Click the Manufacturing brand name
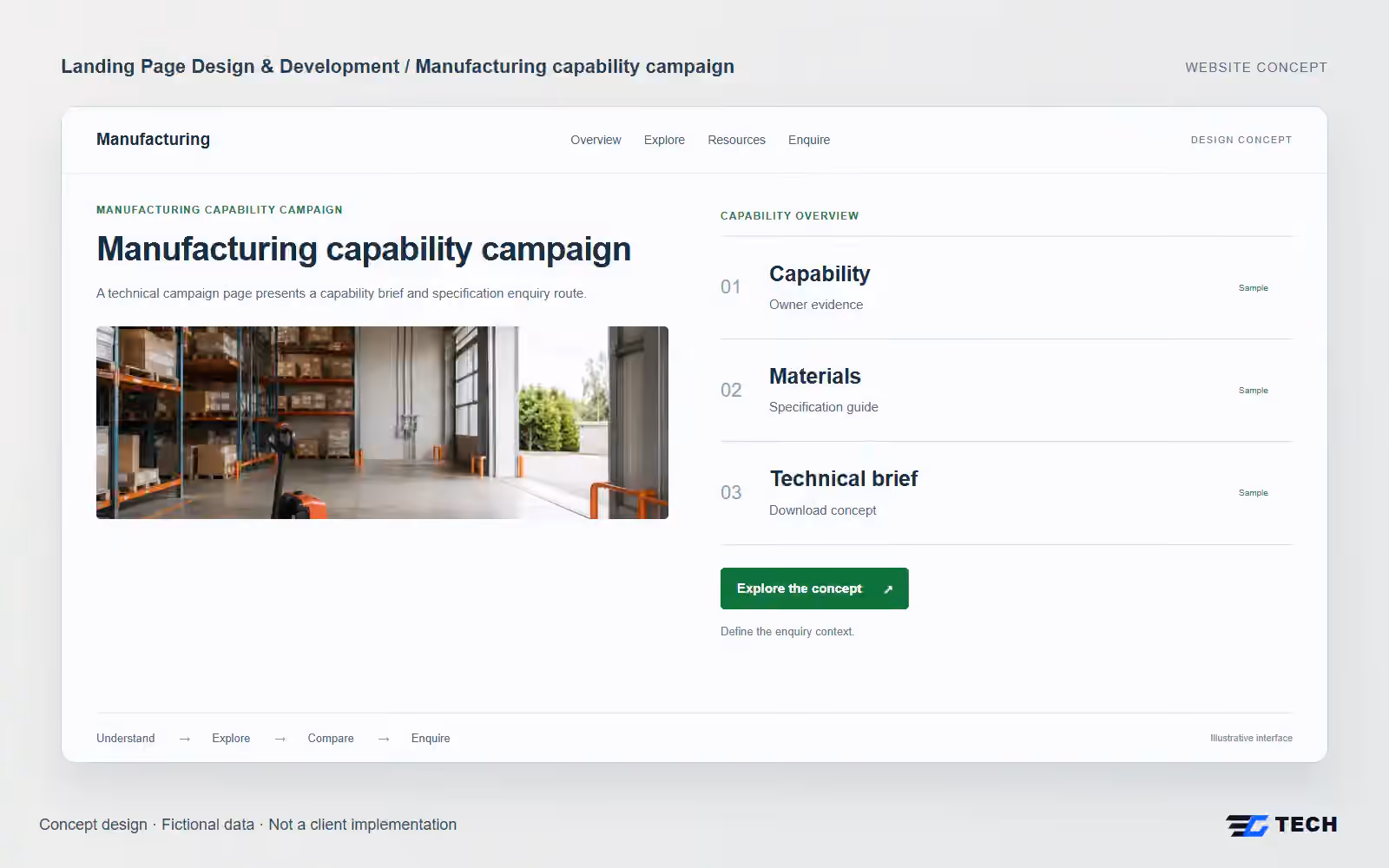Image resolution: width=1389 pixels, height=868 pixels. click(x=153, y=140)
